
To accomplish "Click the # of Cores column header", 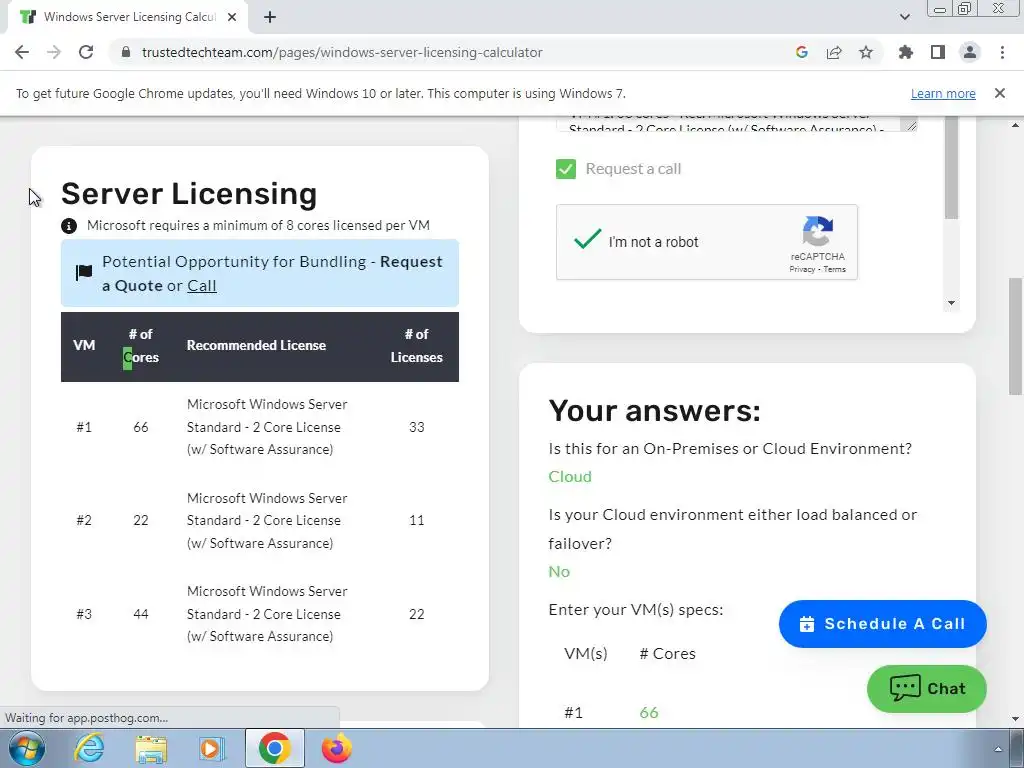I will (x=140, y=346).
